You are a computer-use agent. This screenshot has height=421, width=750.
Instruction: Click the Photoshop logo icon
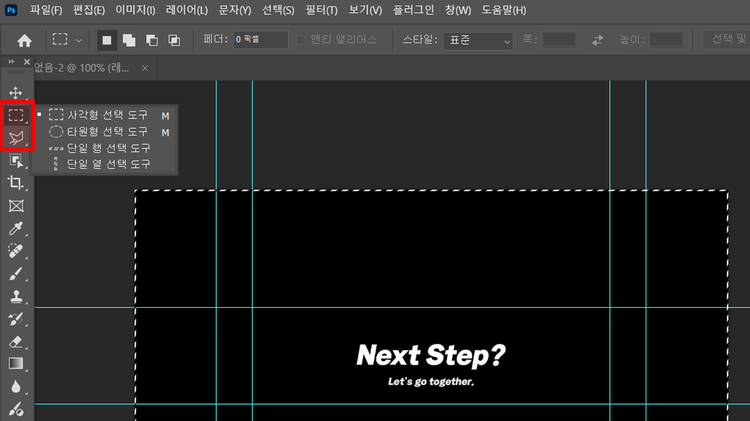[11, 10]
